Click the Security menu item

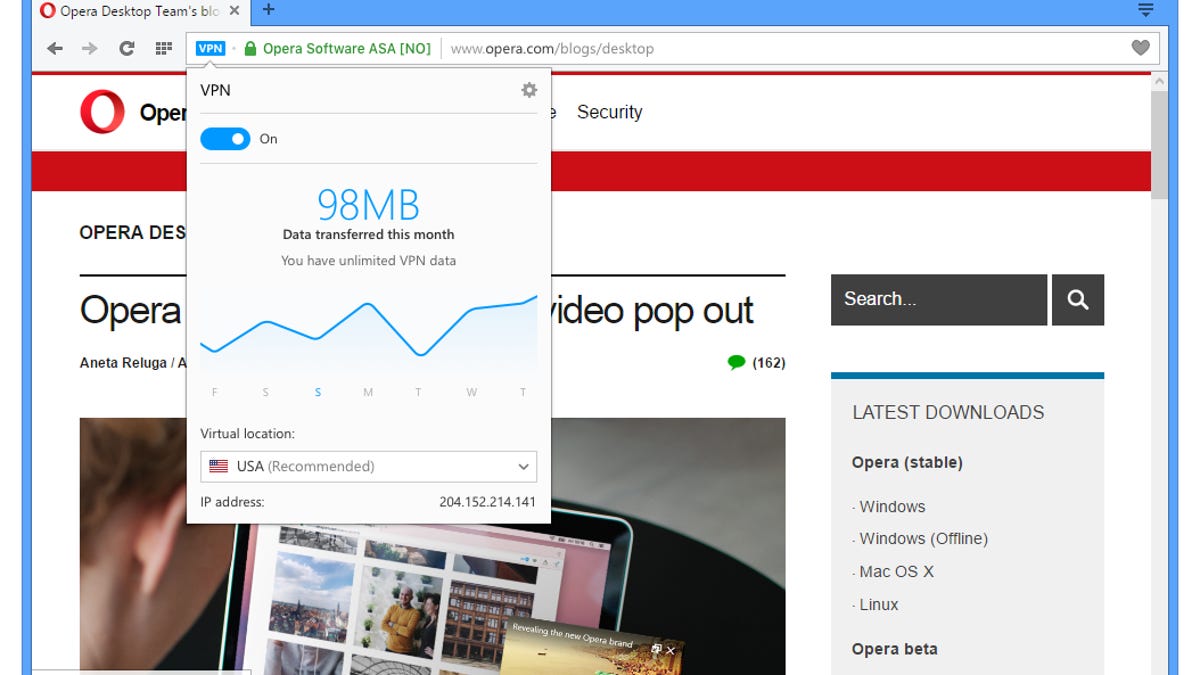(609, 112)
